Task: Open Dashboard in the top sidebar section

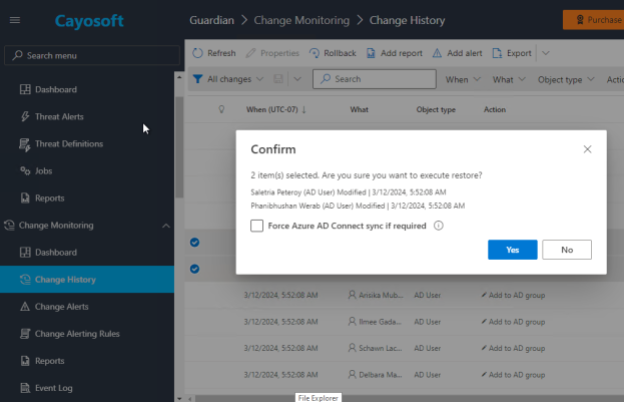Action: (x=56, y=90)
